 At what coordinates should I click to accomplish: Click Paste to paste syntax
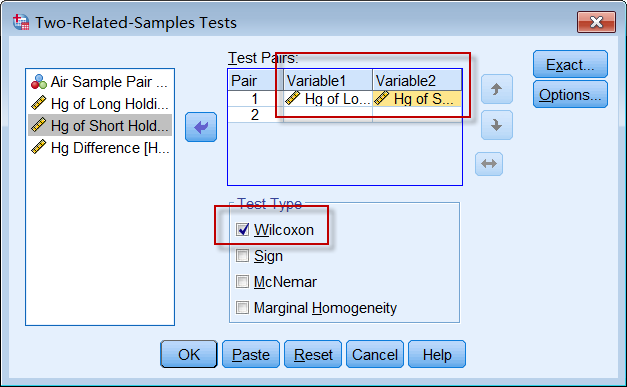click(251, 354)
